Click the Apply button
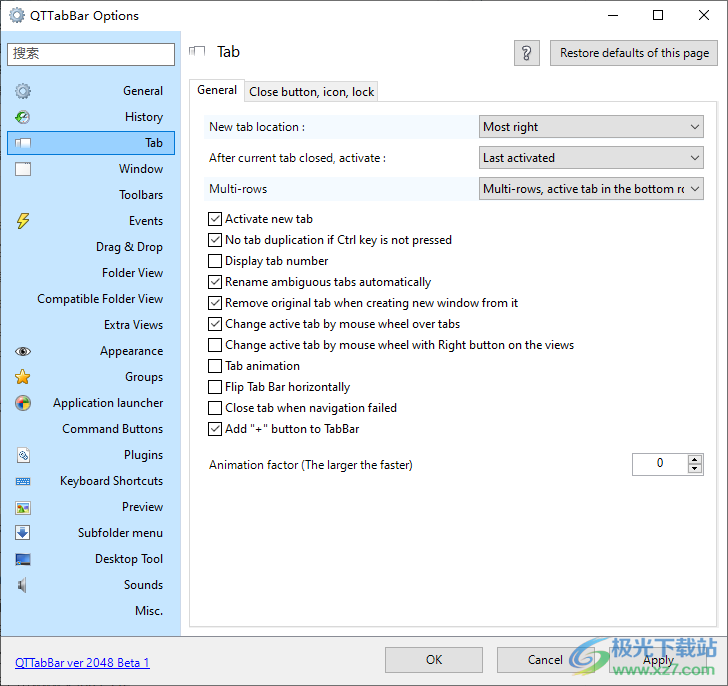The height and width of the screenshot is (686, 728). tap(658, 660)
